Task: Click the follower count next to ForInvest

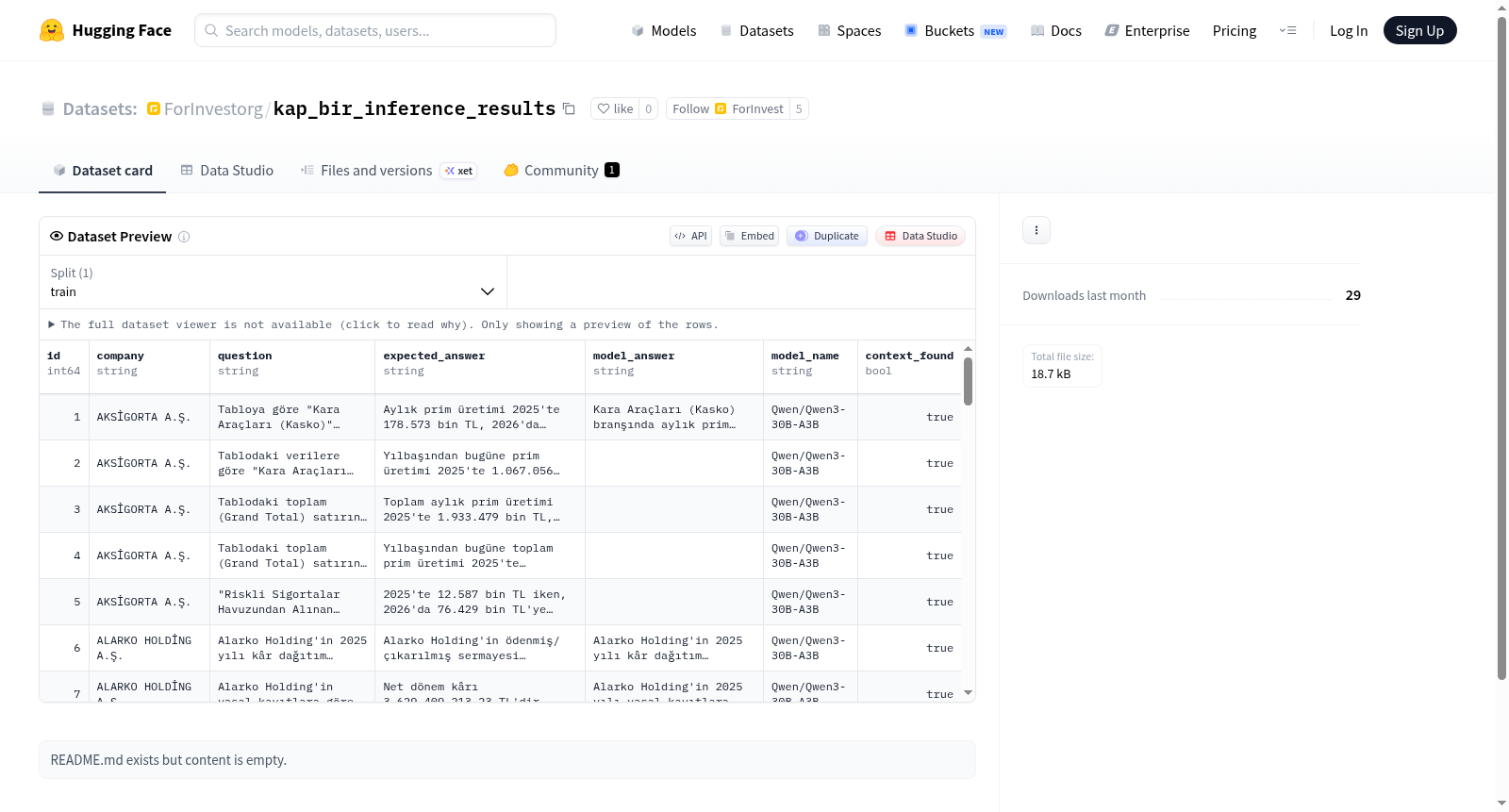Action: [799, 108]
